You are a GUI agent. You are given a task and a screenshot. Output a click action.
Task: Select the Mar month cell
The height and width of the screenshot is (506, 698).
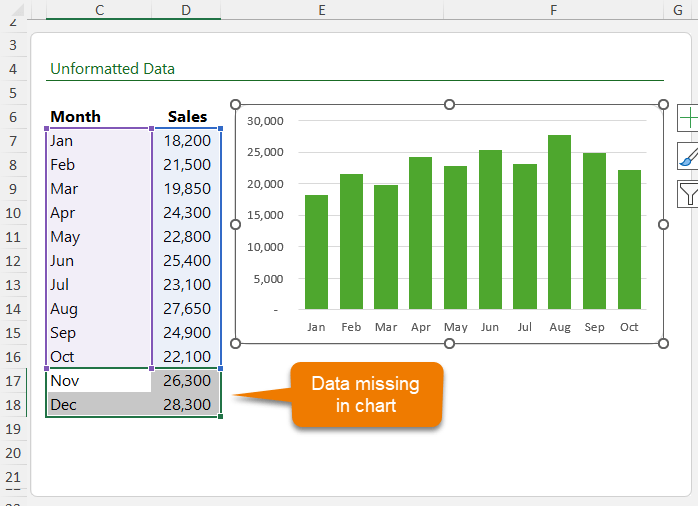pyautogui.click(x=99, y=189)
